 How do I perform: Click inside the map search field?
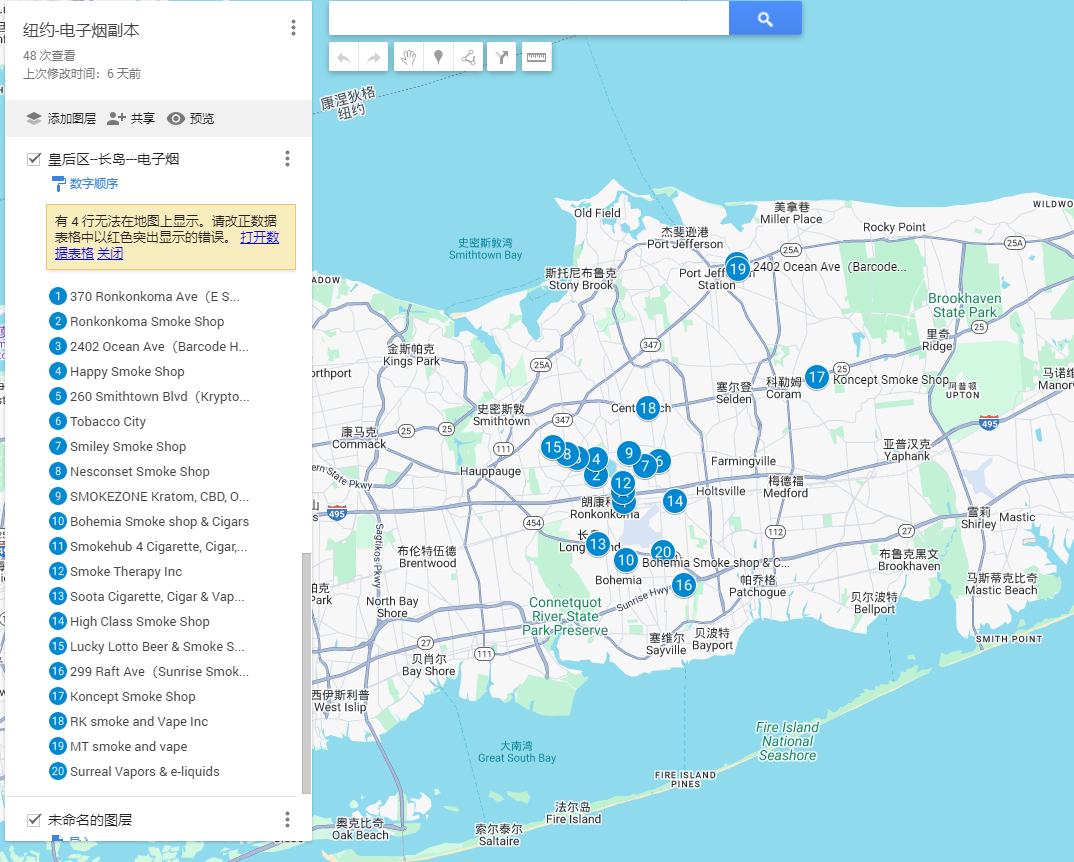point(528,19)
